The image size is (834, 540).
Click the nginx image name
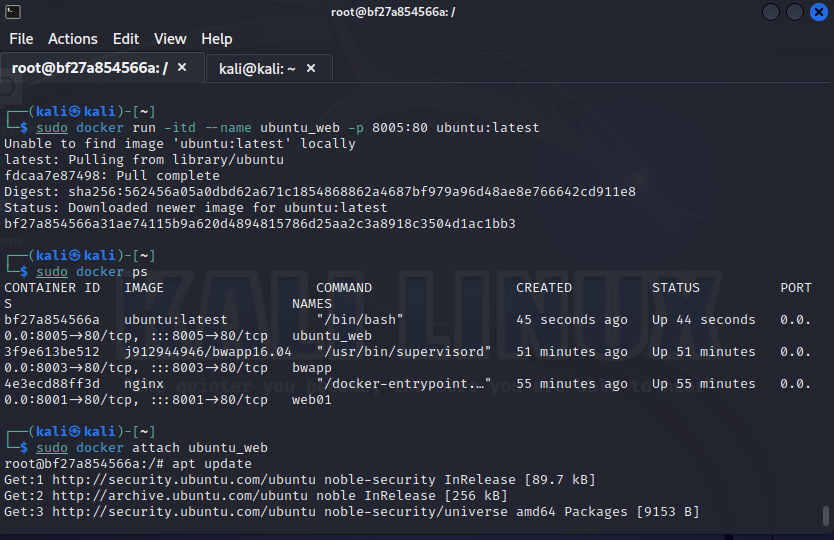point(144,384)
